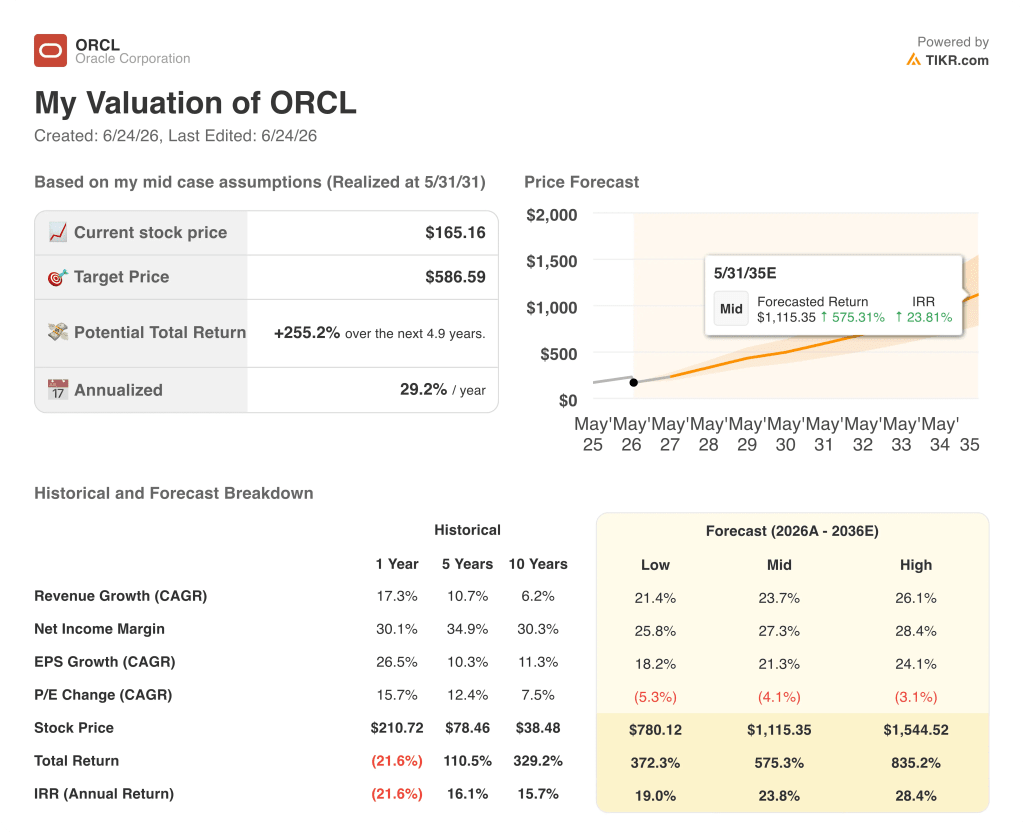Click the money icon beside Potential Total Return
1024x834 pixels.
pos(57,332)
